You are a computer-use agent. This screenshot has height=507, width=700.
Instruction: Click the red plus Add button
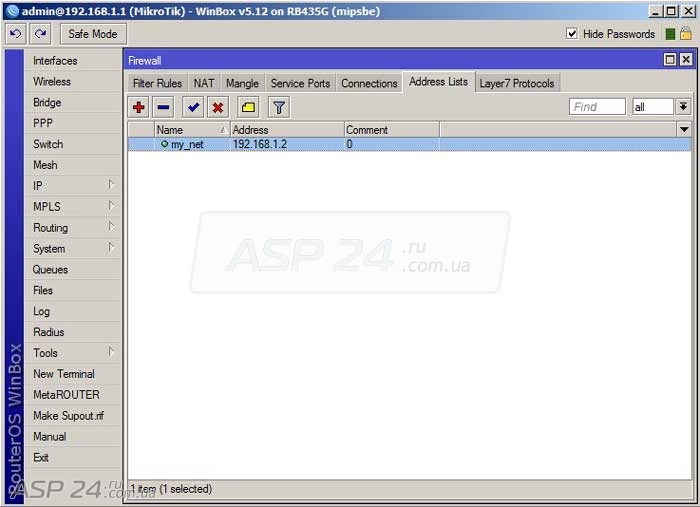[x=139, y=107]
